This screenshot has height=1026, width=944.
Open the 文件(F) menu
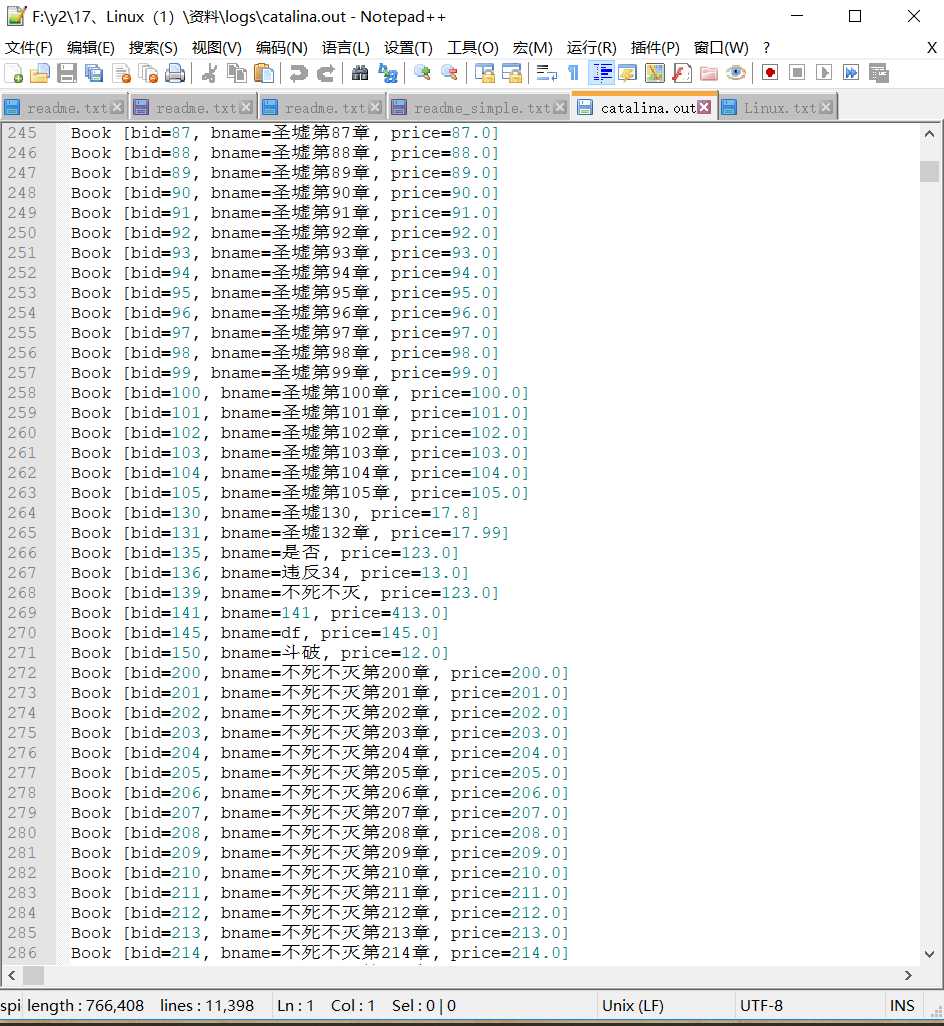(x=29, y=48)
